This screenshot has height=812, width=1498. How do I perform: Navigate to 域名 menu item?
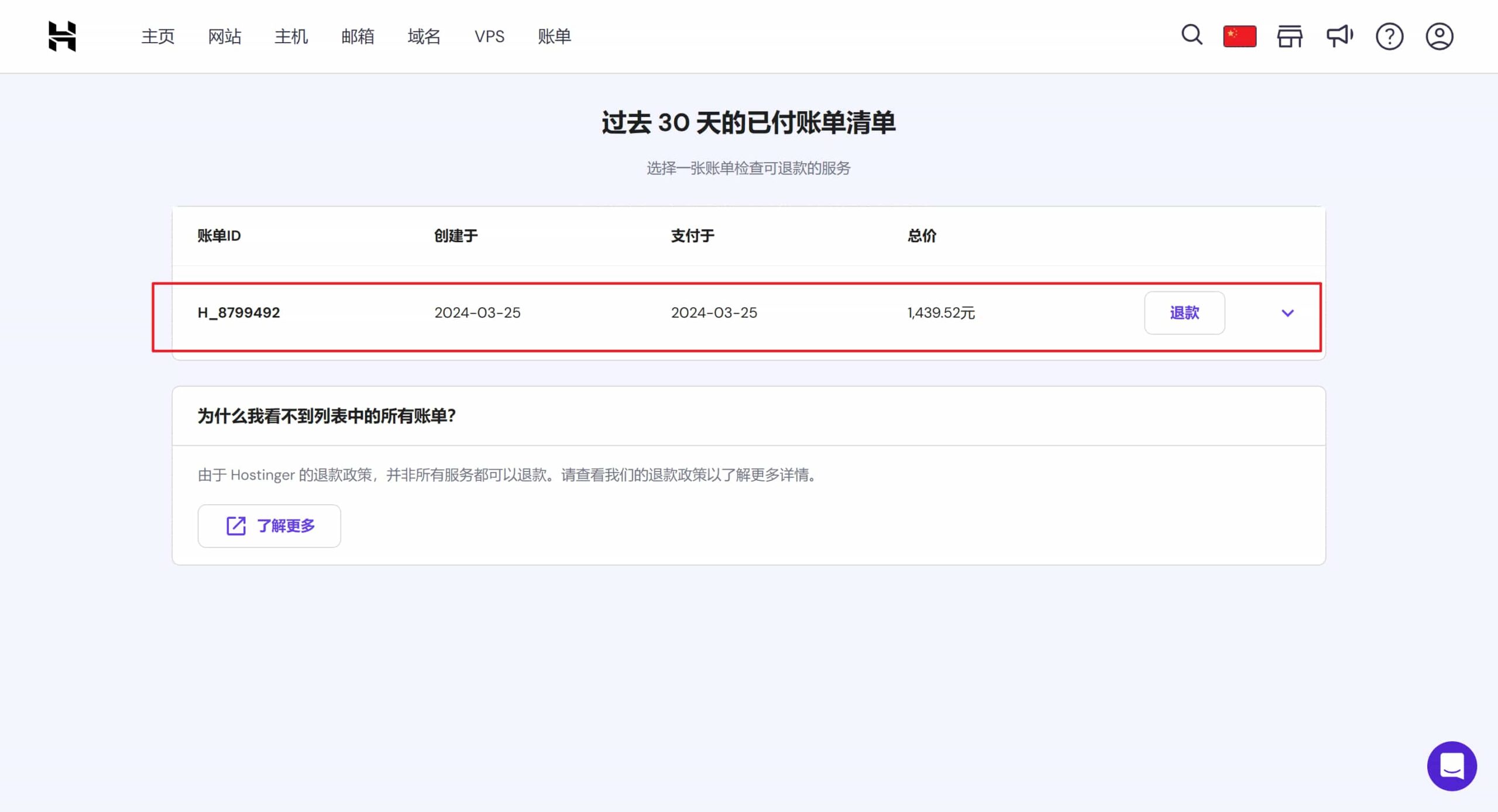[x=424, y=36]
